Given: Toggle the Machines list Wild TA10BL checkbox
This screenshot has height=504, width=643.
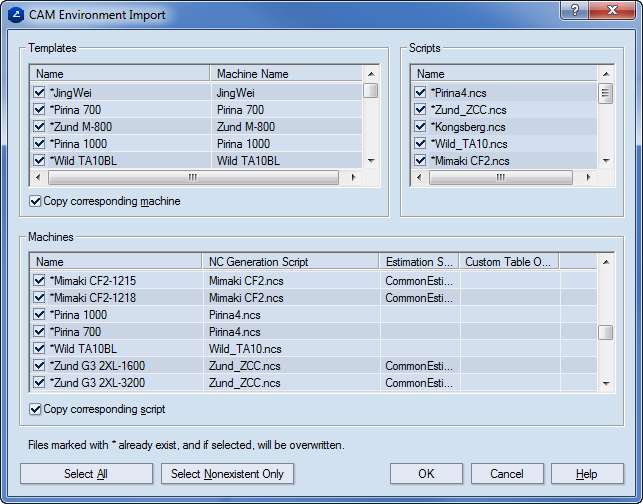Looking at the screenshot, I should [x=39, y=349].
